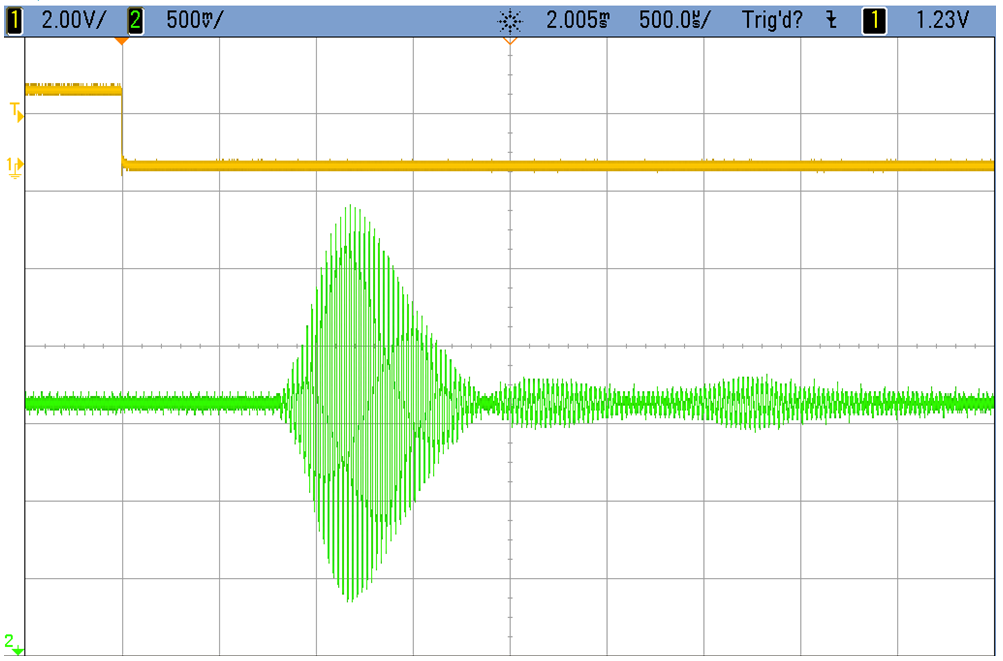Click the channel 1 badge in status bar
1003x661 pixels.
[14, 20]
